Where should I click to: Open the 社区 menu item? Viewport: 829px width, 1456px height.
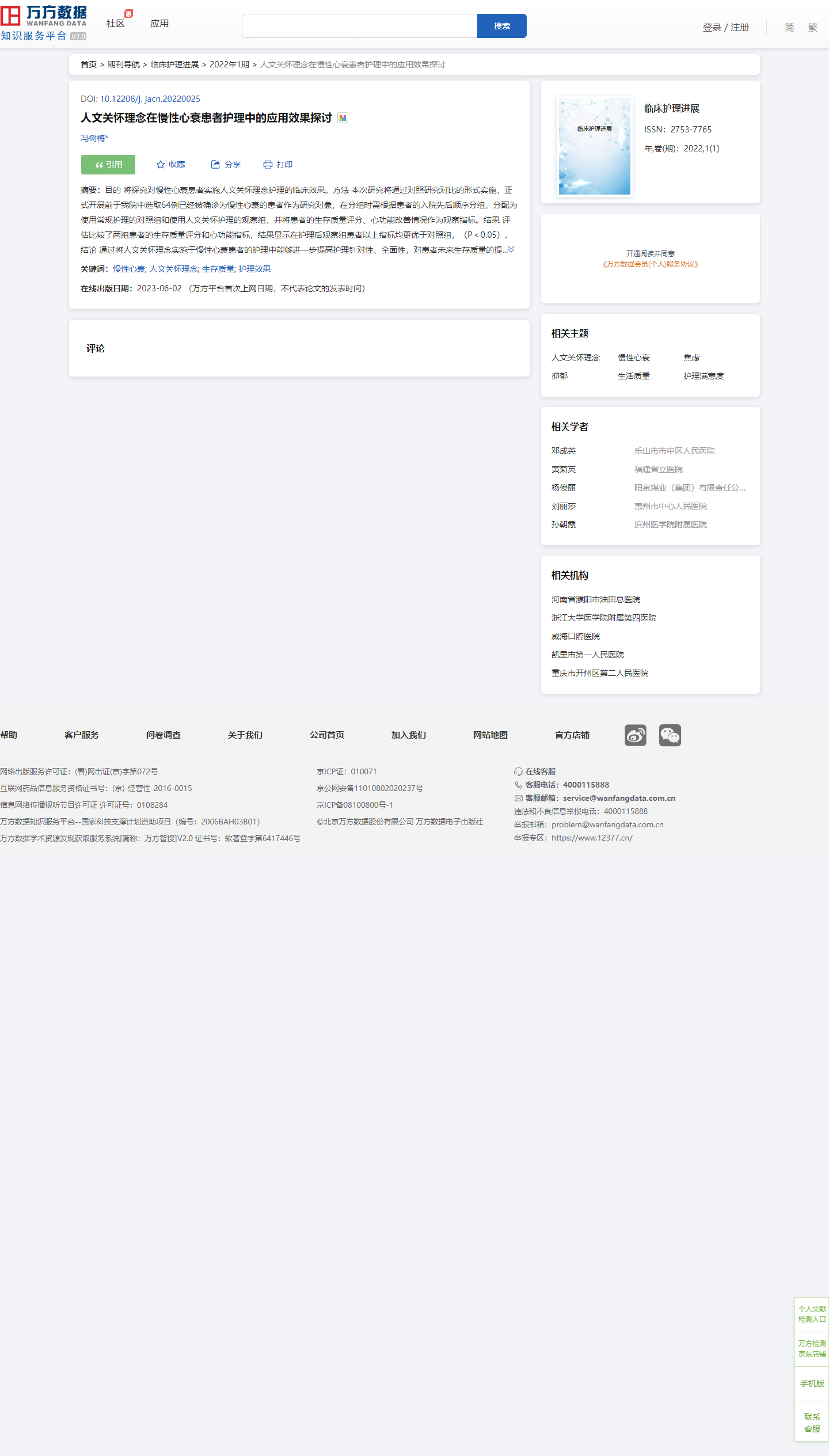coord(116,24)
